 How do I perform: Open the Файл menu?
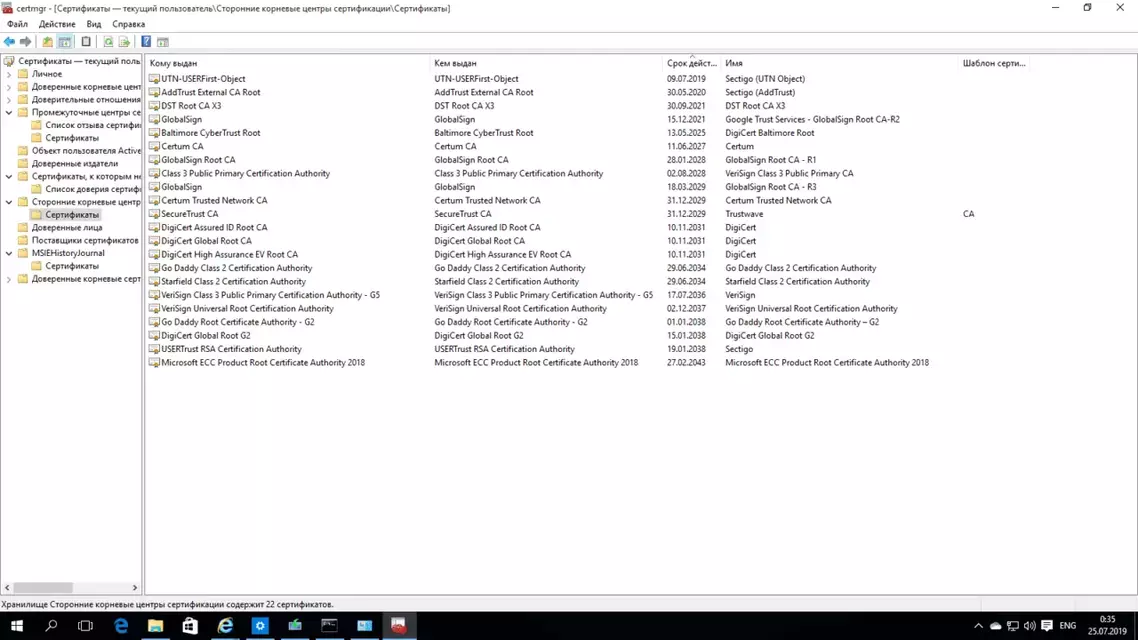click(x=17, y=24)
